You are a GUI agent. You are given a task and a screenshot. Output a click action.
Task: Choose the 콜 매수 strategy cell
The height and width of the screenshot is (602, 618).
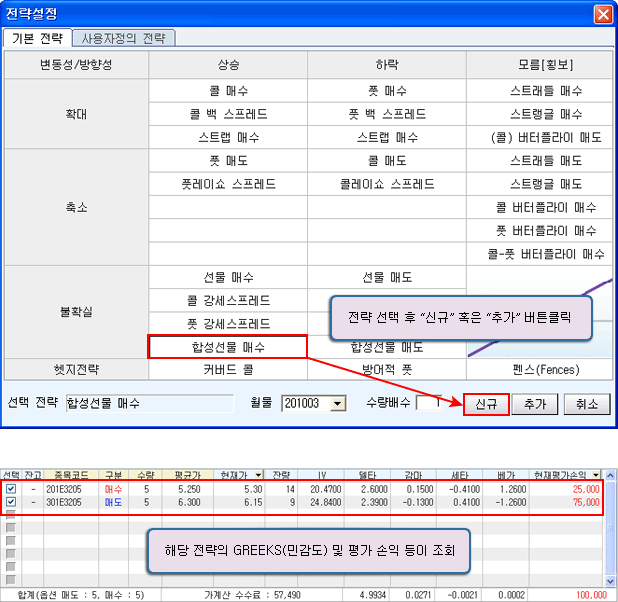(227, 91)
